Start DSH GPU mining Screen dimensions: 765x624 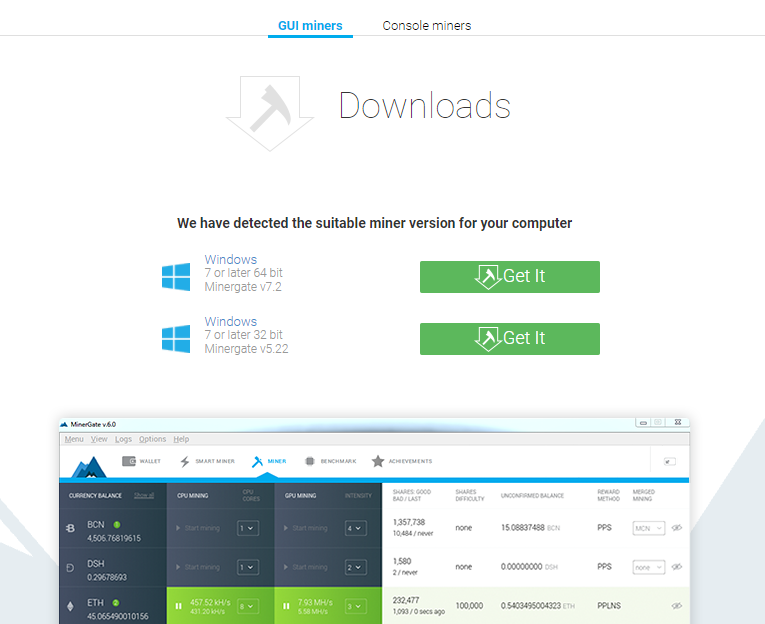tap(305, 567)
